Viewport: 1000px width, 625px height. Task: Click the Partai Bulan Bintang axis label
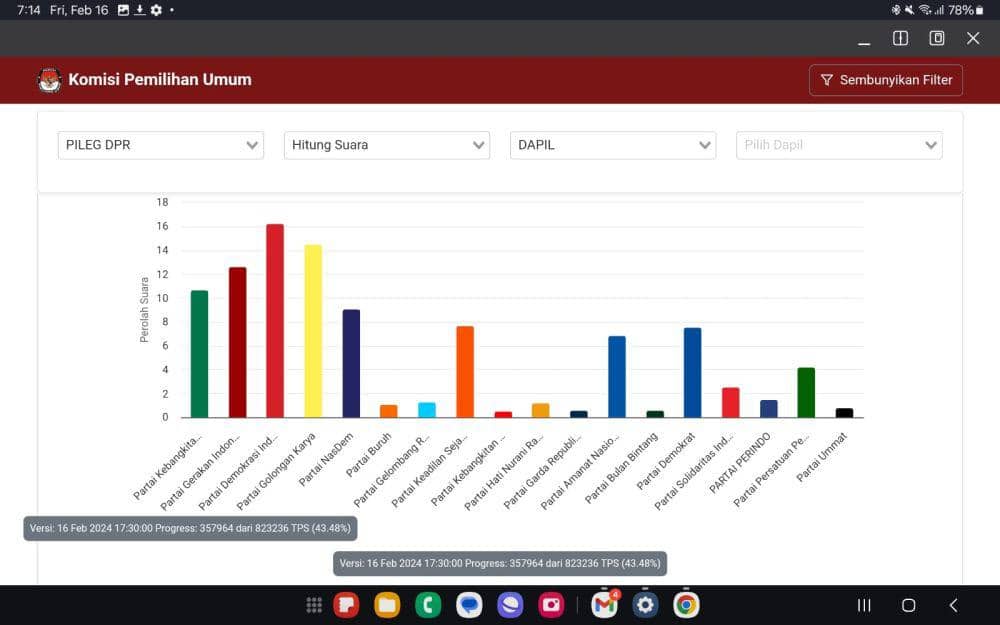point(621,468)
